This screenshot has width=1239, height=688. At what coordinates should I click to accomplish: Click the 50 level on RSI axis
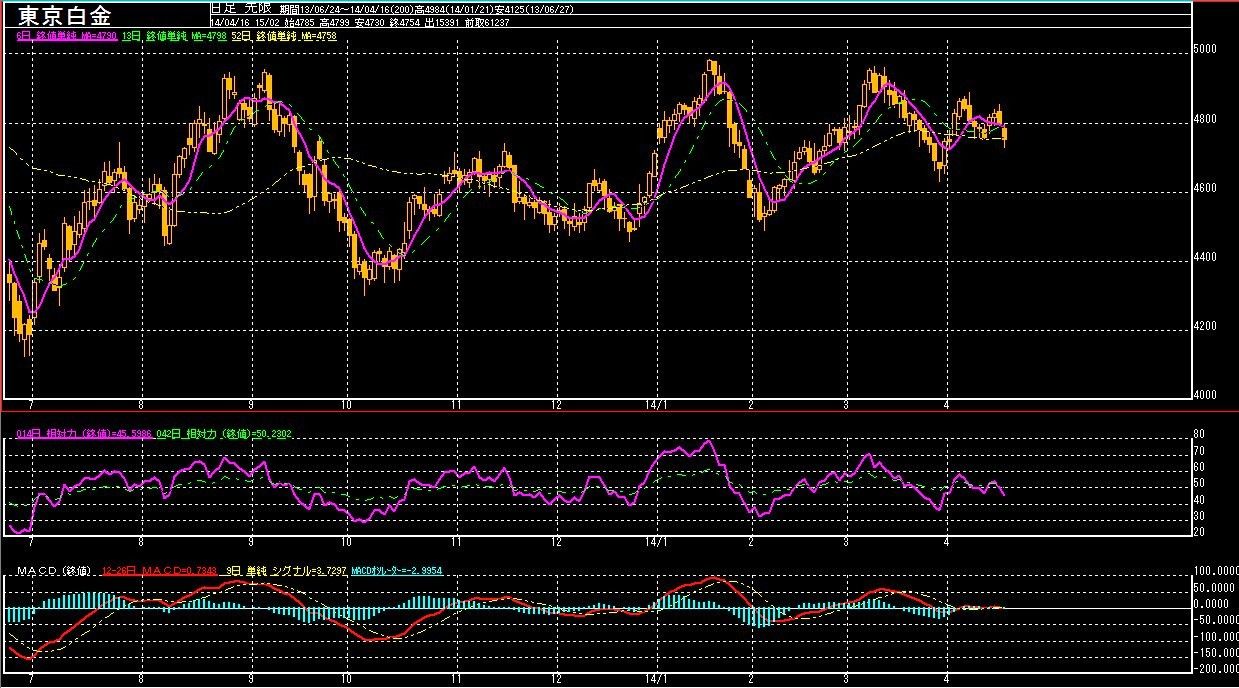pos(1200,483)
